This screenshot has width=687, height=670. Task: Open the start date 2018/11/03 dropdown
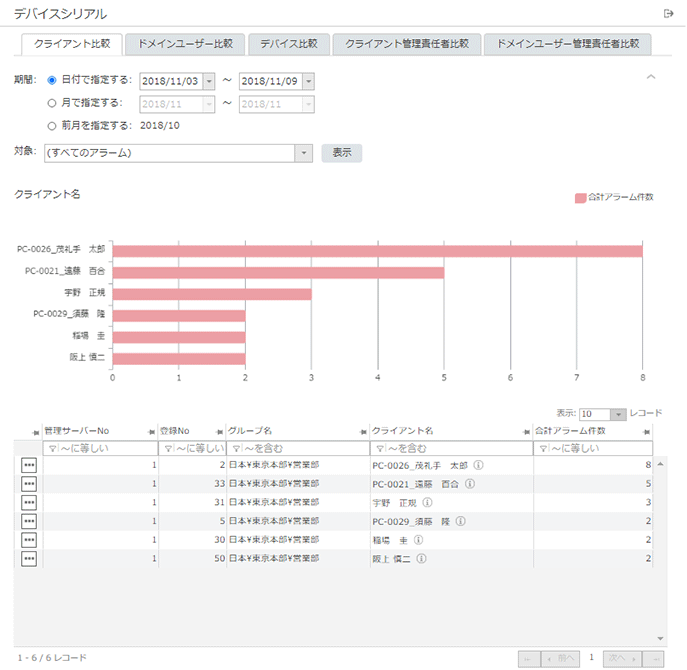(209, 81)
